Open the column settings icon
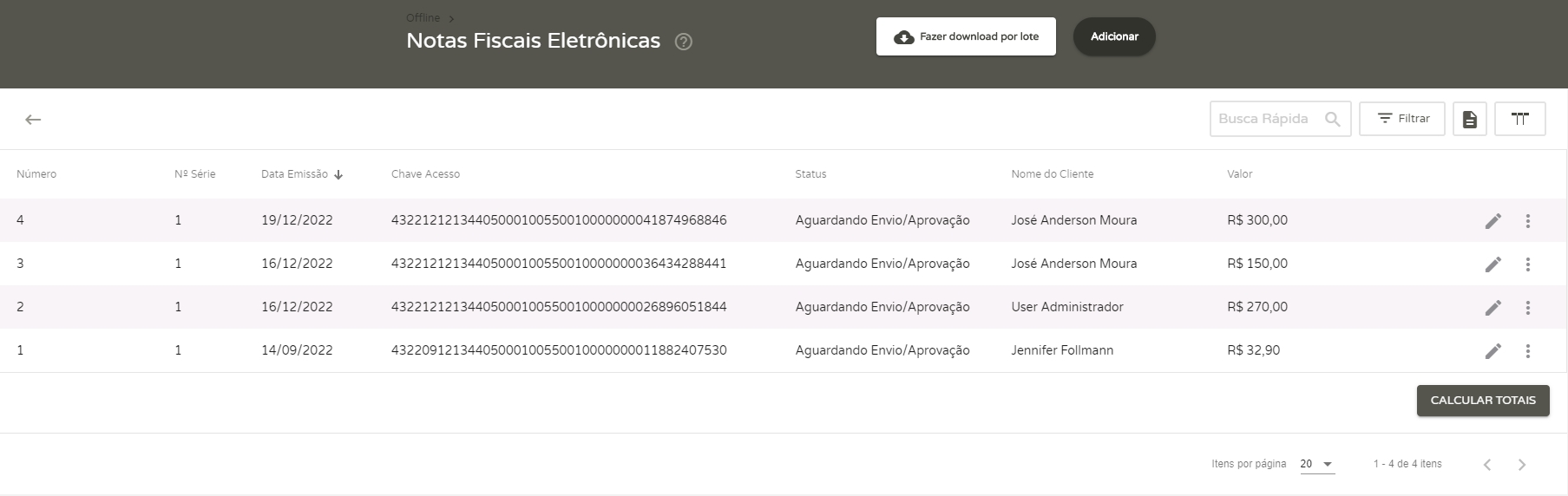This screenshot has height=496, width=1568. [x=1519, y=120]
